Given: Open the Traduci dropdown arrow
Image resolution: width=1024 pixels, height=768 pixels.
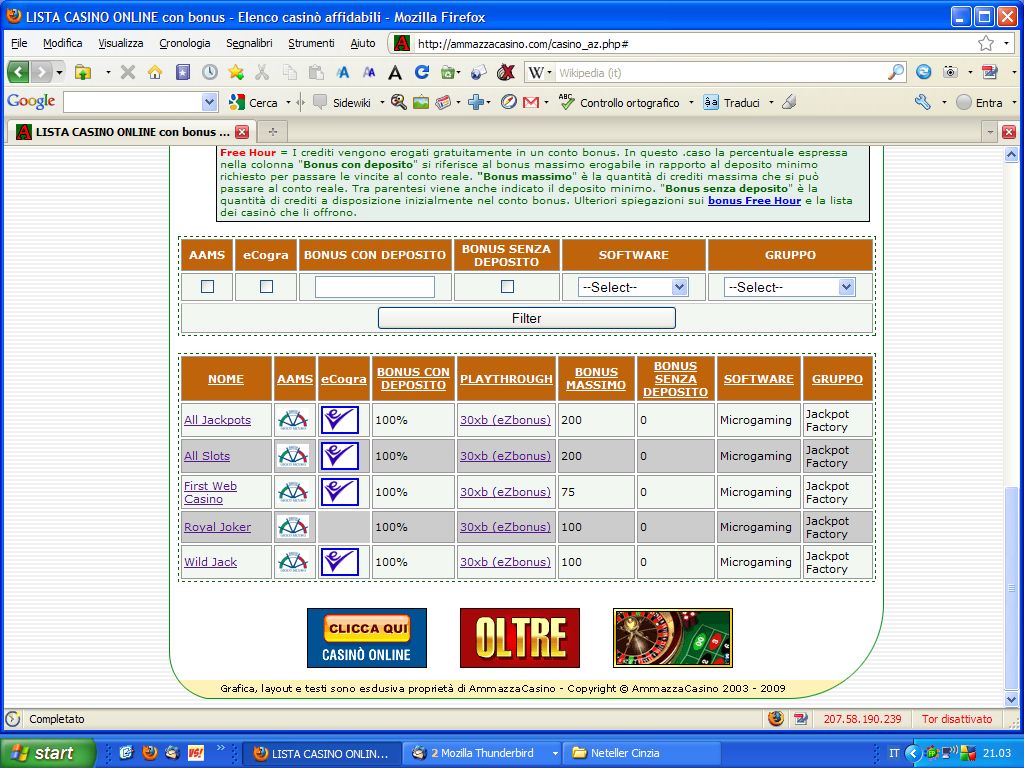Looking at the screenshot, I should (771, 103).
